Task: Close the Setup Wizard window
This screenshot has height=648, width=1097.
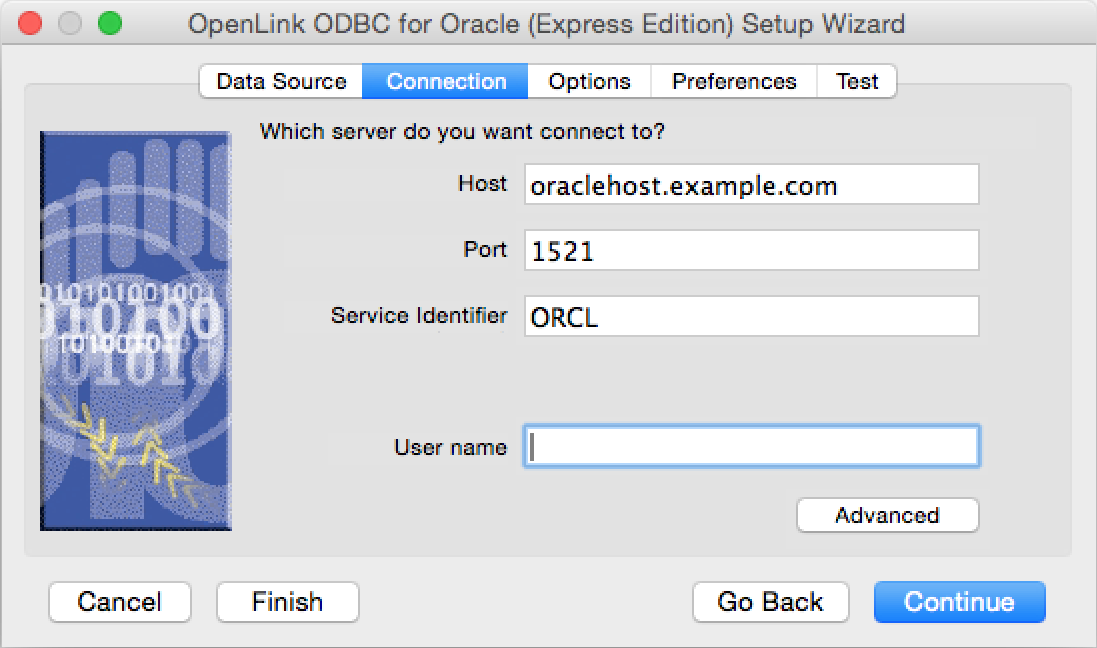Action: click(29, 23)
